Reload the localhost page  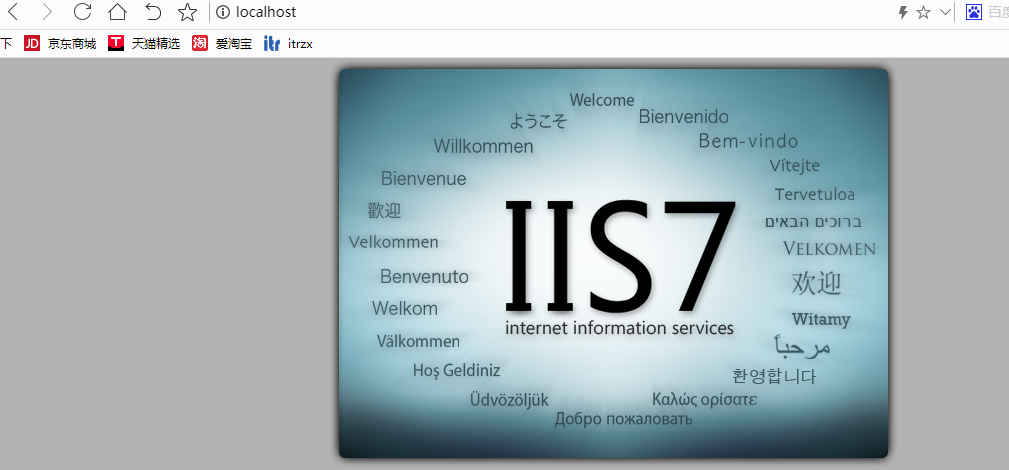click(82, 12)
